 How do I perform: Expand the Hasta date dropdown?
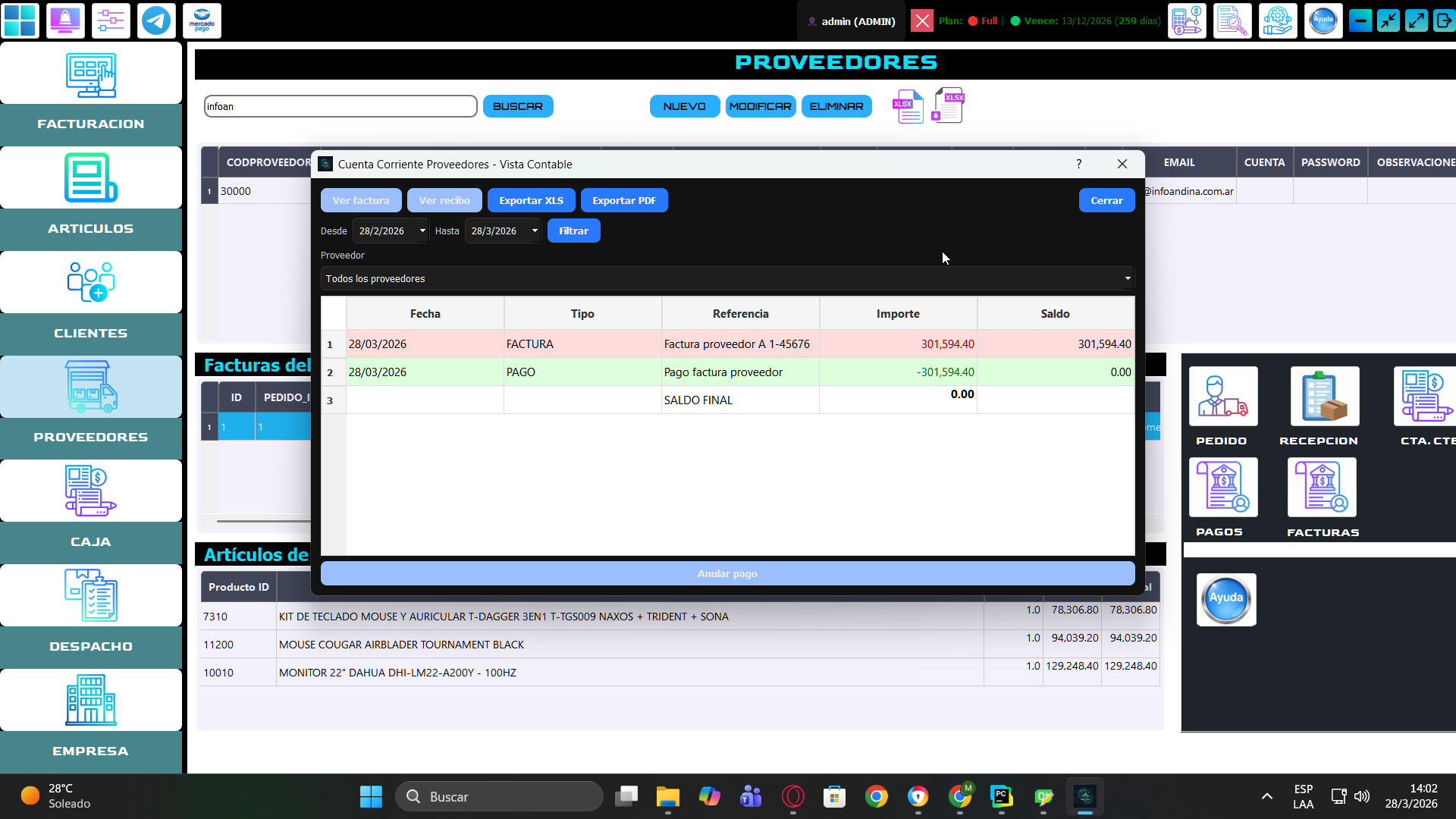pyautogui.click(x=535, y=231)
